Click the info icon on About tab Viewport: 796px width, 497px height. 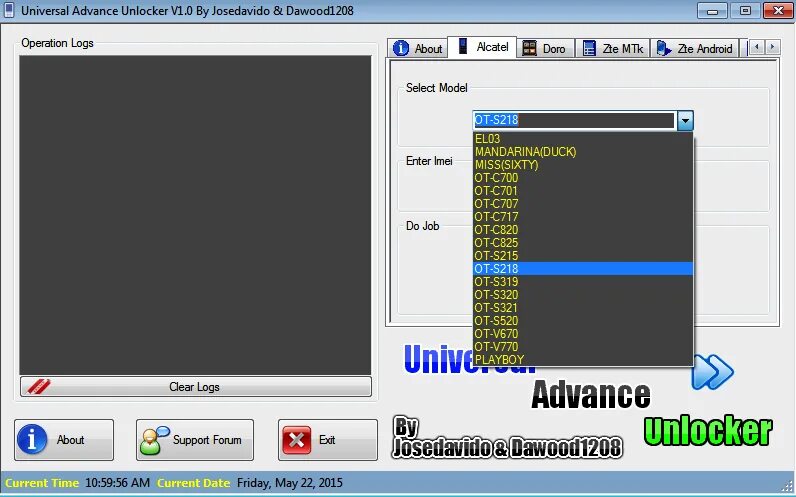(x=401, y=48)
